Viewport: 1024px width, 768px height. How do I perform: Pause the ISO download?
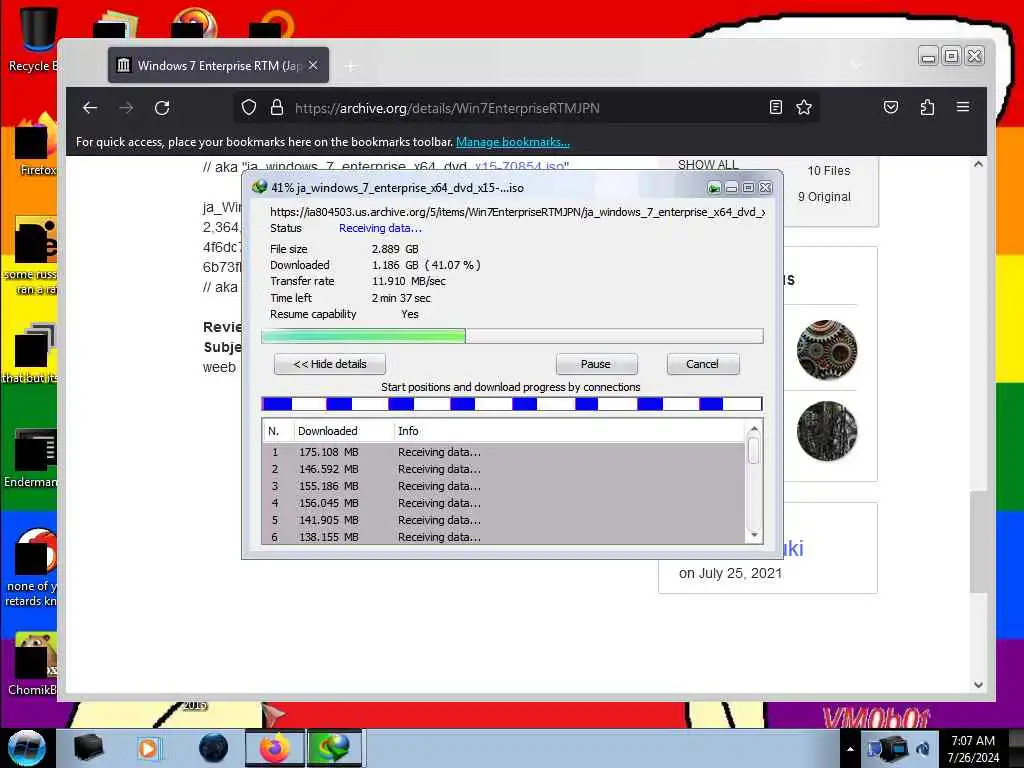click(x=596, y=364)
